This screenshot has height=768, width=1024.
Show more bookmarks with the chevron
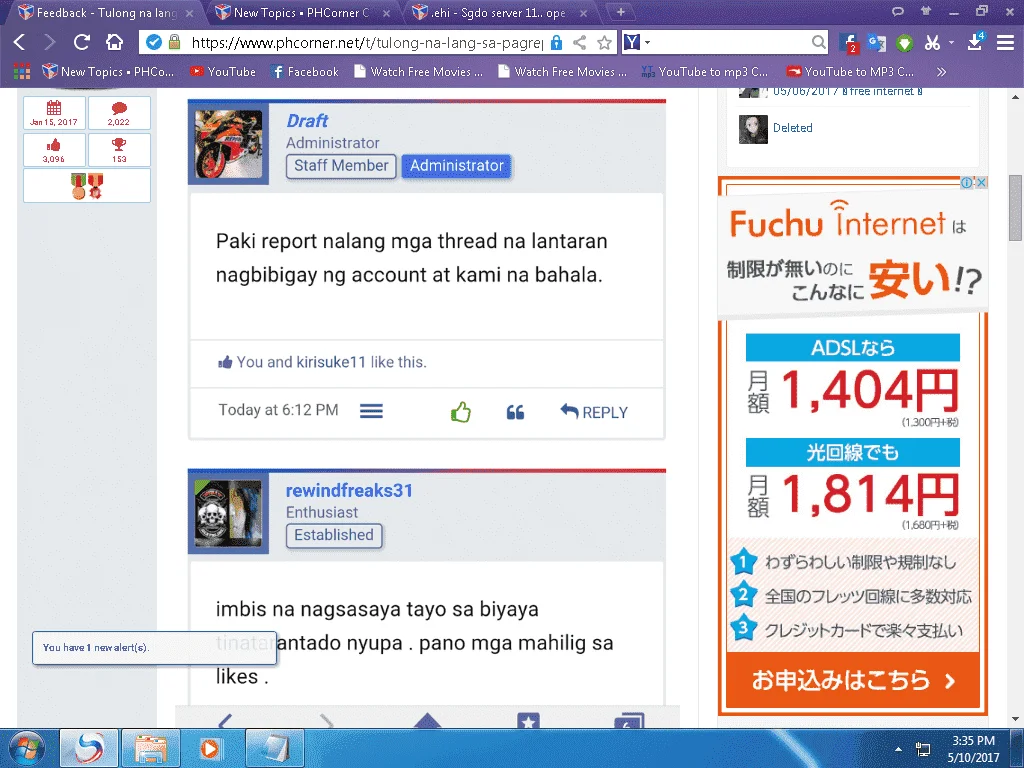tap(941, 72)
